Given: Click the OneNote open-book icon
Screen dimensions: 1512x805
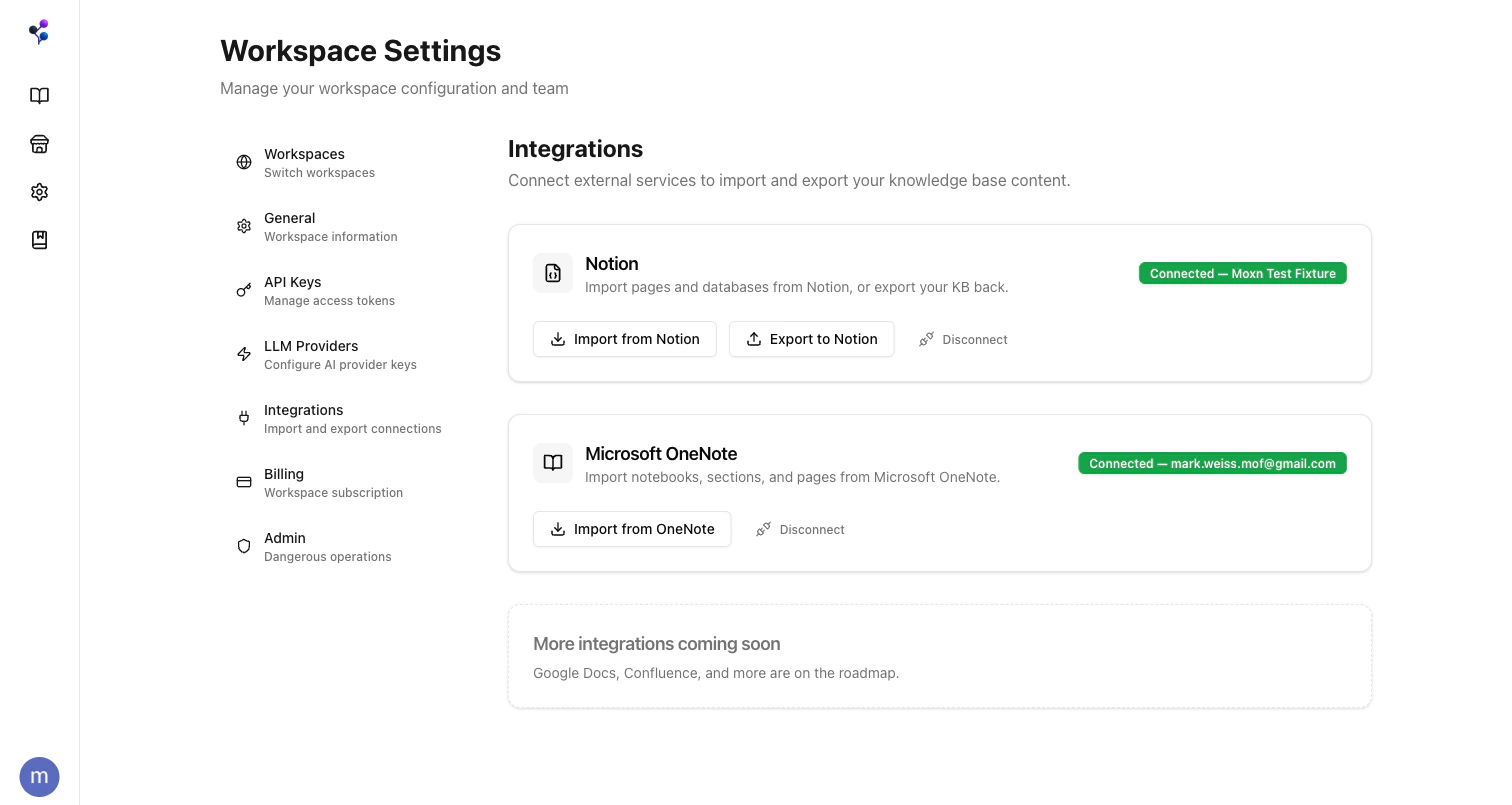Looking at the screenshot, I should [553, 463].
